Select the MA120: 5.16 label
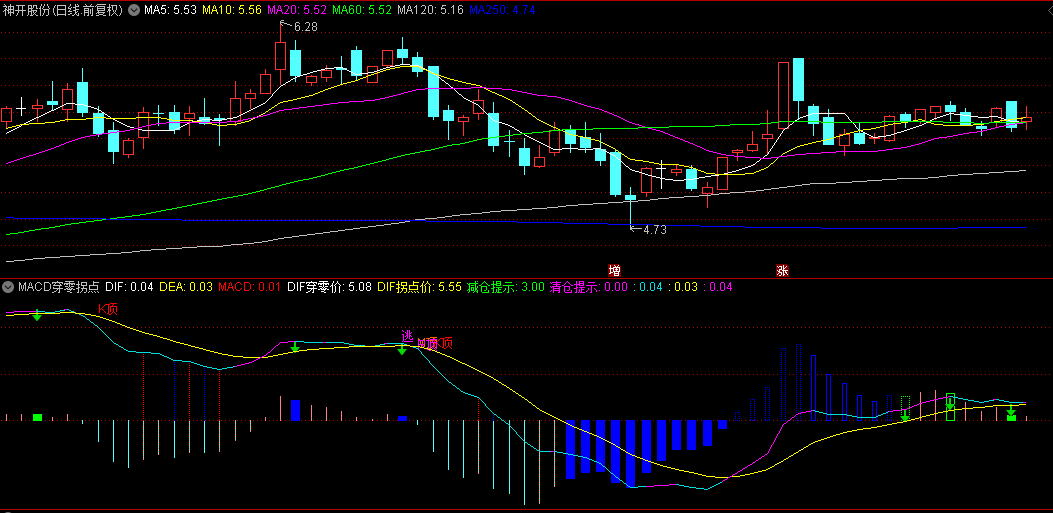Image resolution: width=1053 pixels, height=513 pixels. pos(430,10)
